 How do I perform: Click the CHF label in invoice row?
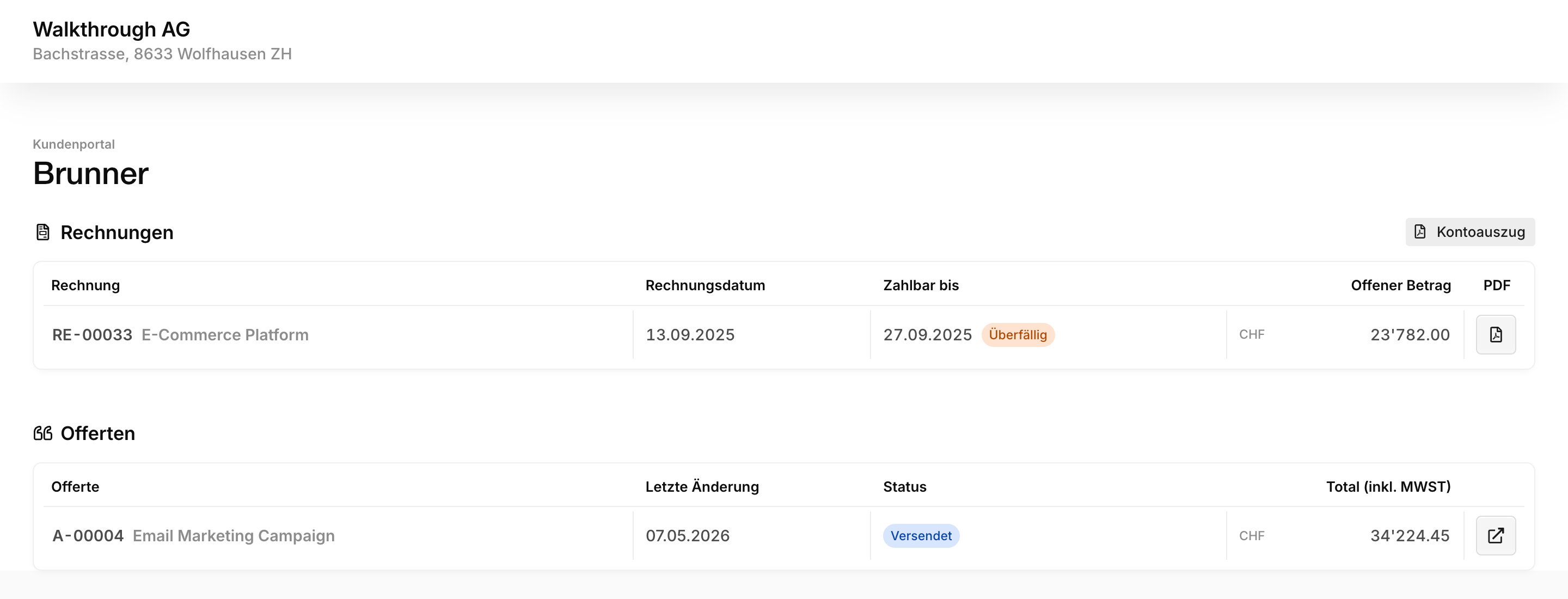point(1252,335)
